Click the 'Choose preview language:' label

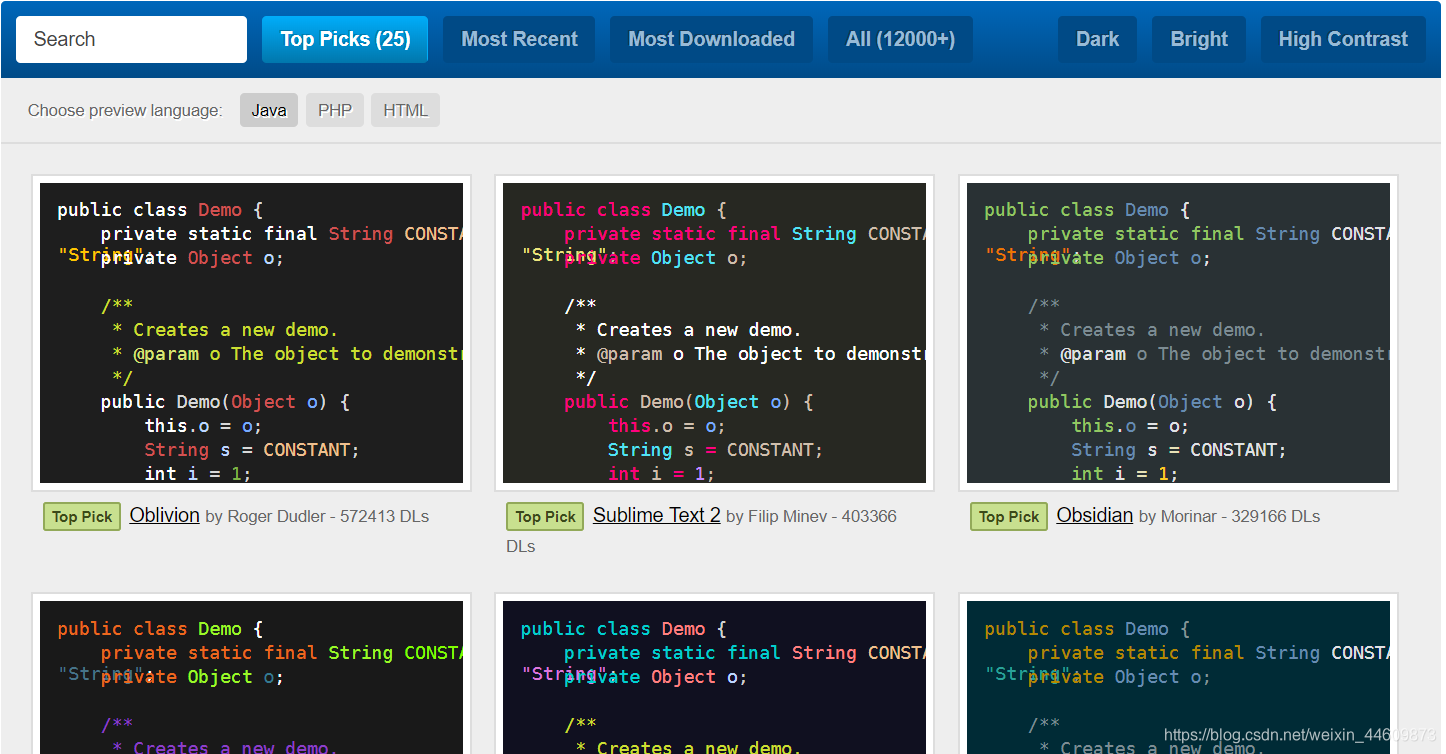[125, 110]
